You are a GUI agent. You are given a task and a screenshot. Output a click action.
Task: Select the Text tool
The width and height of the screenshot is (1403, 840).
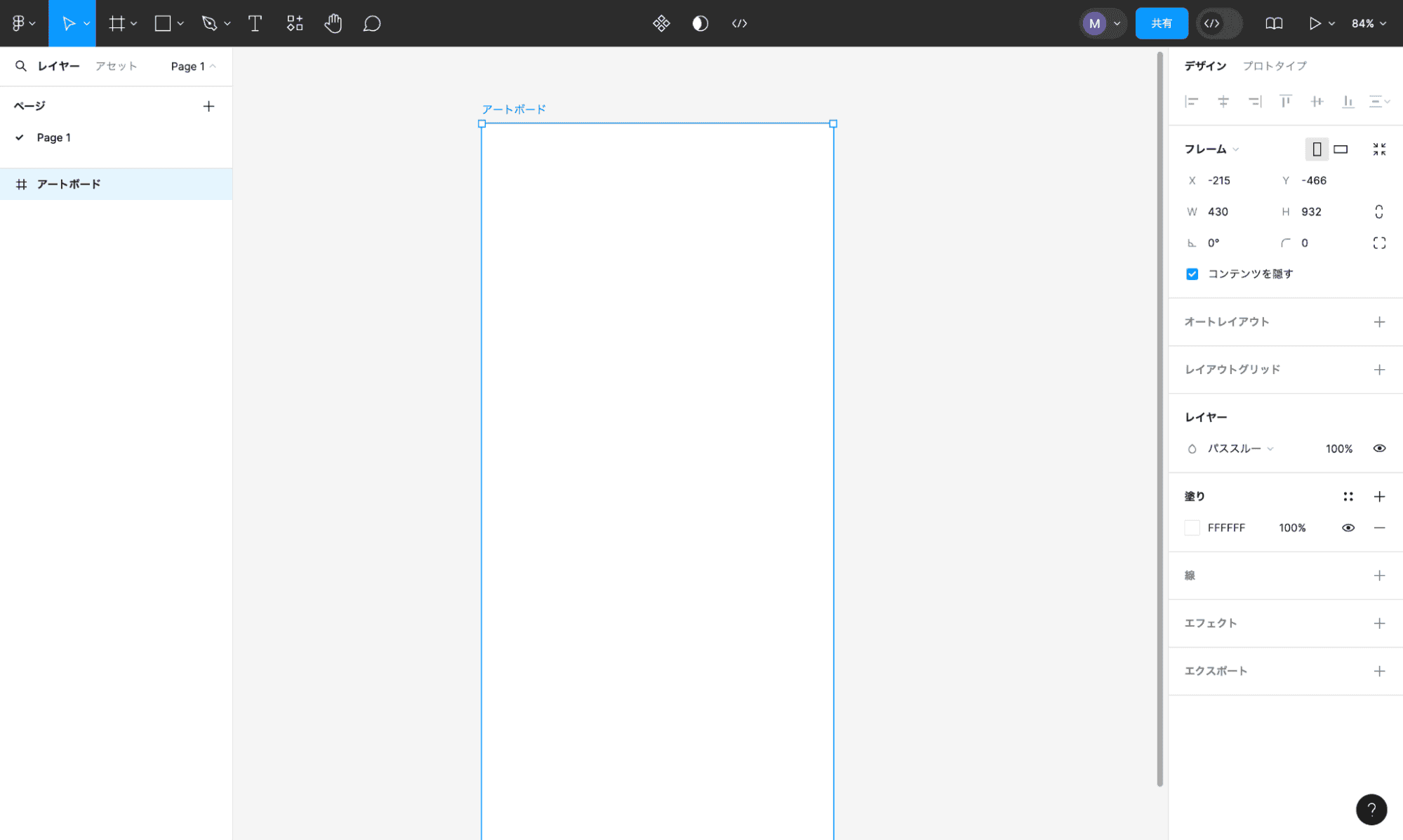click(x=255, y=23)
